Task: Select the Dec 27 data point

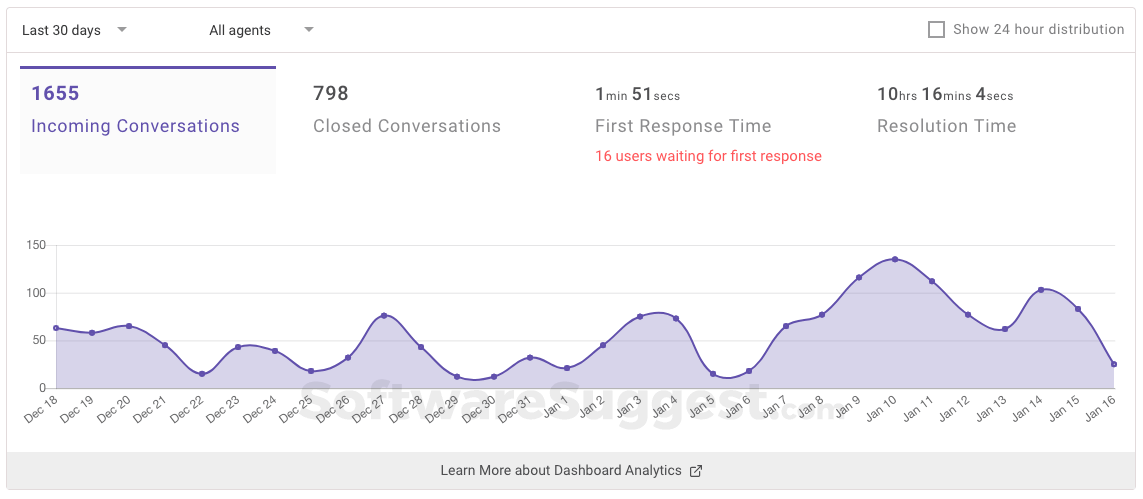Action: click(384, 315)
